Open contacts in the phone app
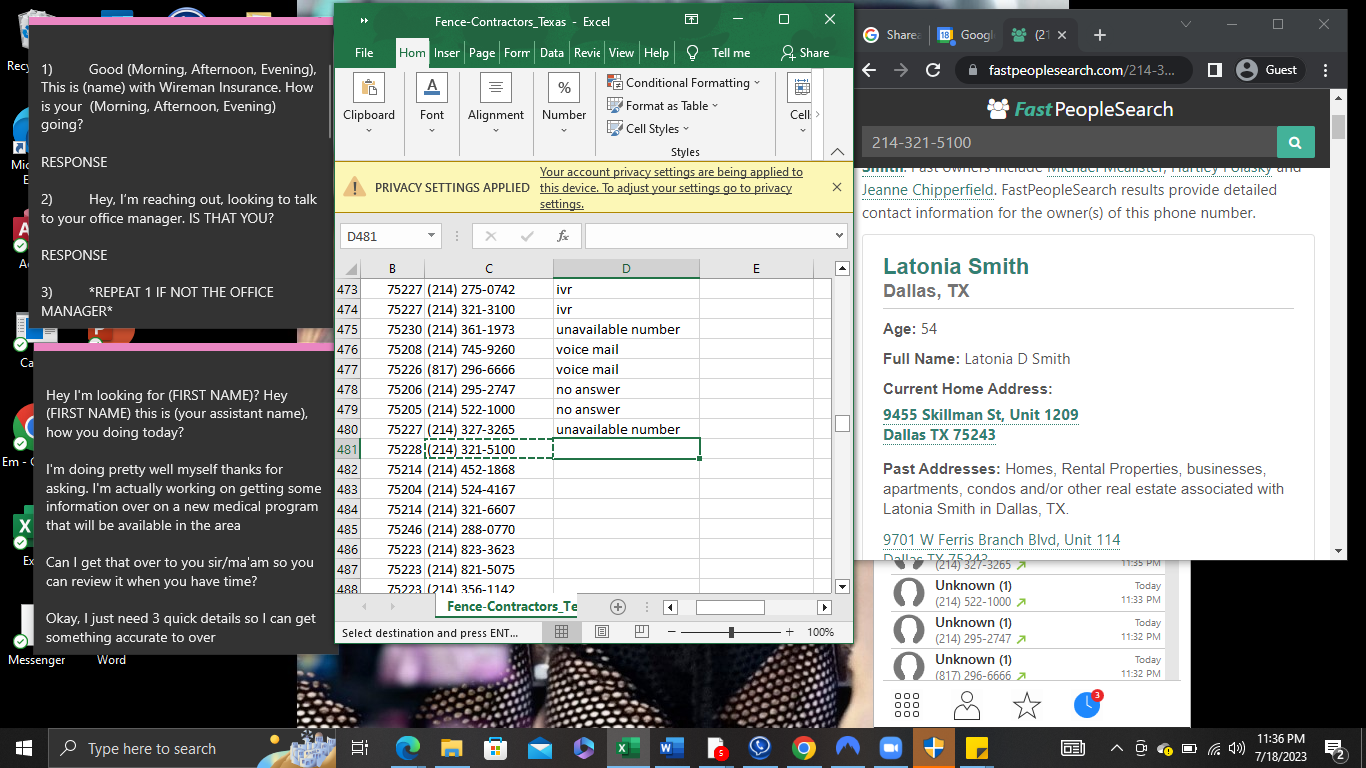This screenshot has height=768, width=1366. pyautogui.click(x=966, y=705)
